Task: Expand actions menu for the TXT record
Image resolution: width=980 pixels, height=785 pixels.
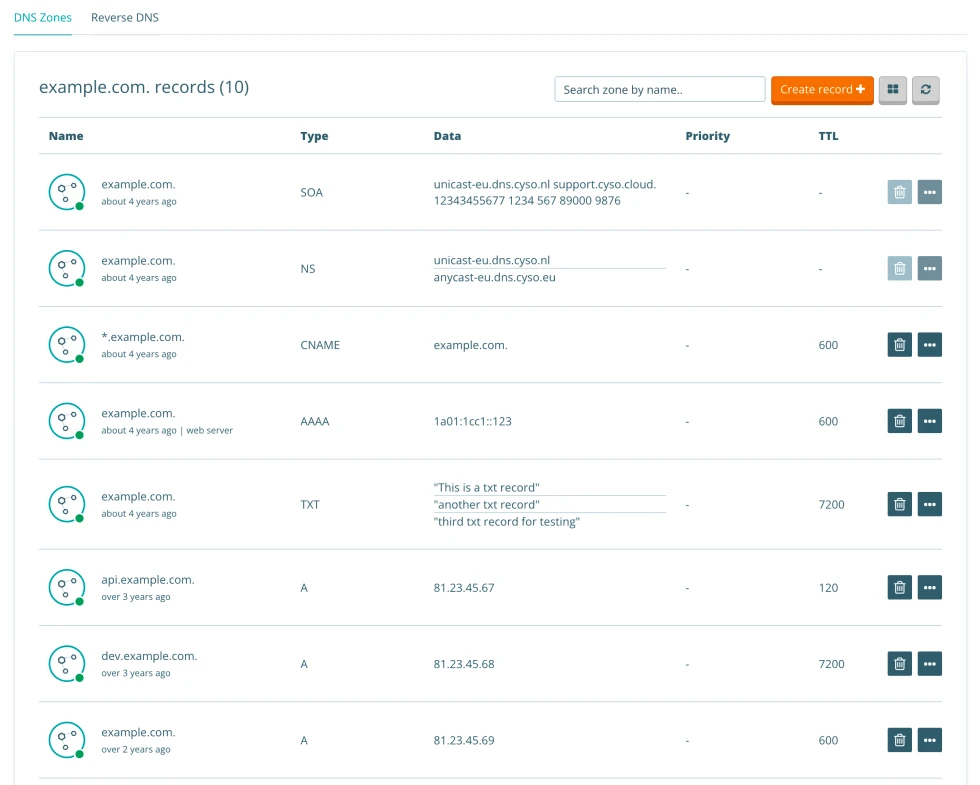Action: [929, 504]
